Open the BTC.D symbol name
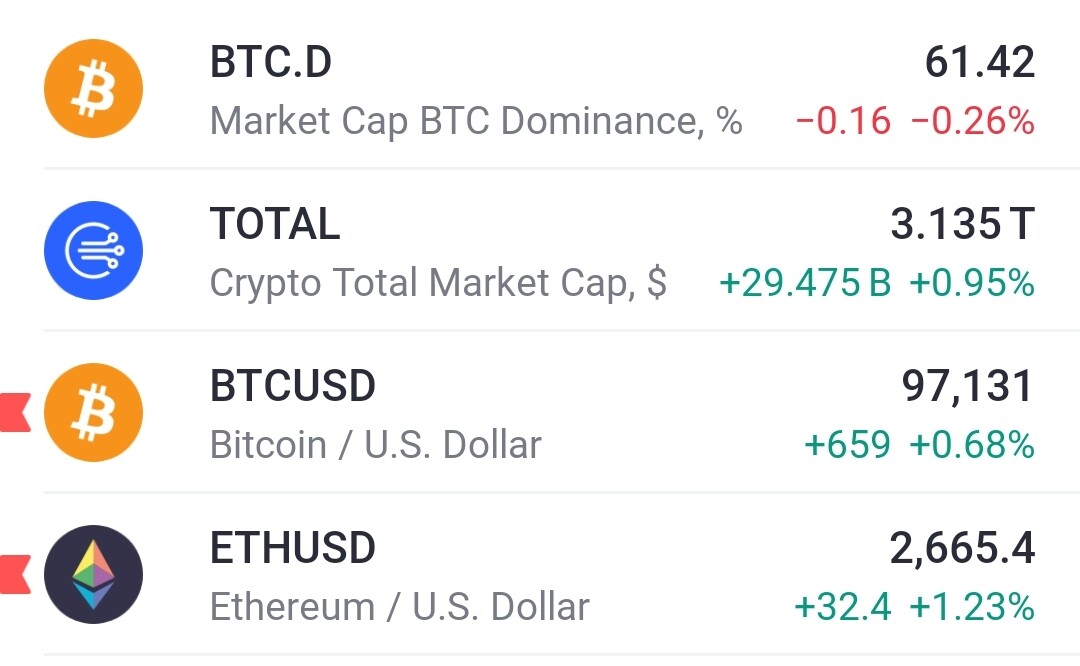The height and width of the screenshot is (666, 1080). [x=271, y=62]
